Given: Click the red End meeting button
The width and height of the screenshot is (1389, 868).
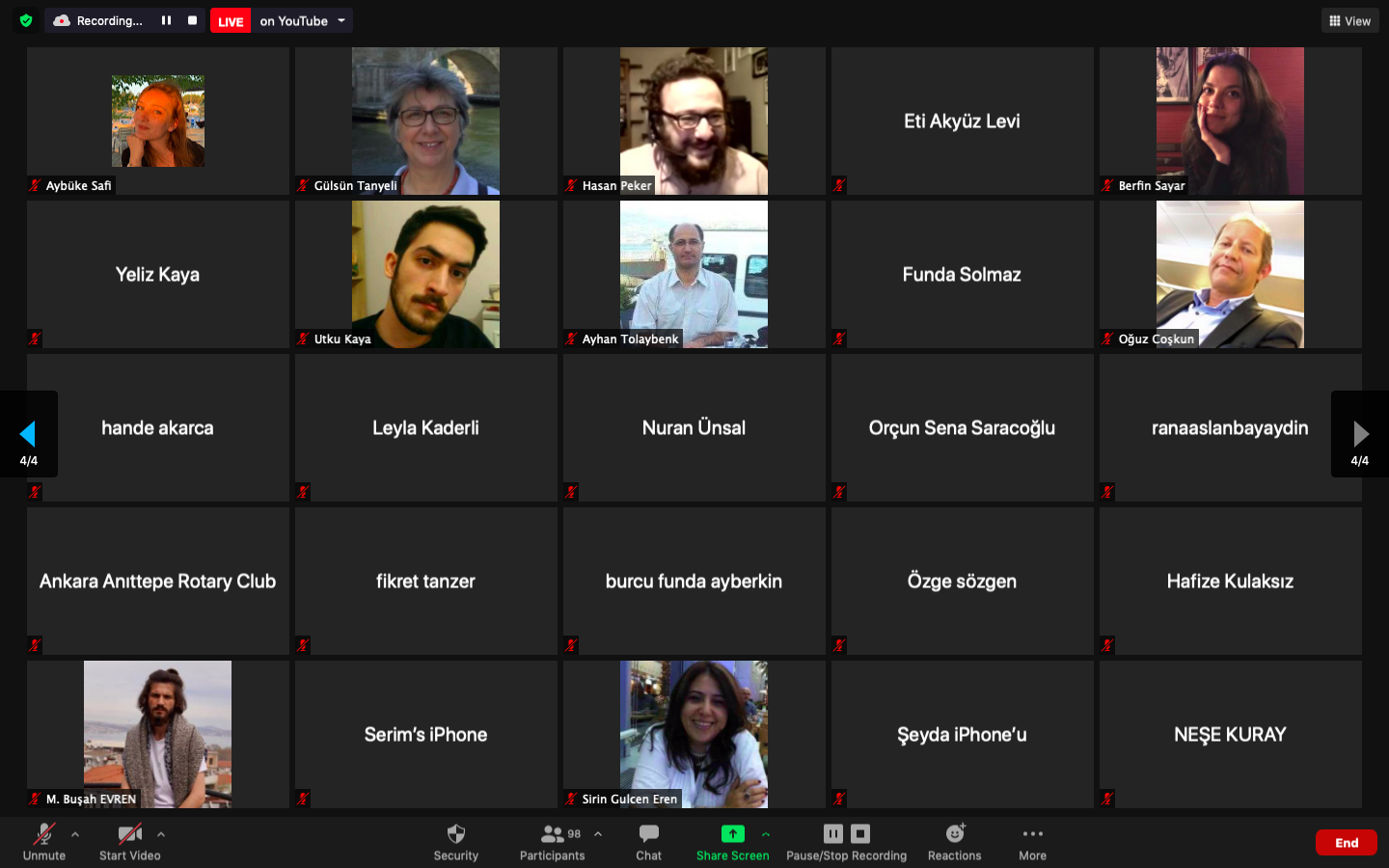Looking at the screenshot, I should 1347,842.
